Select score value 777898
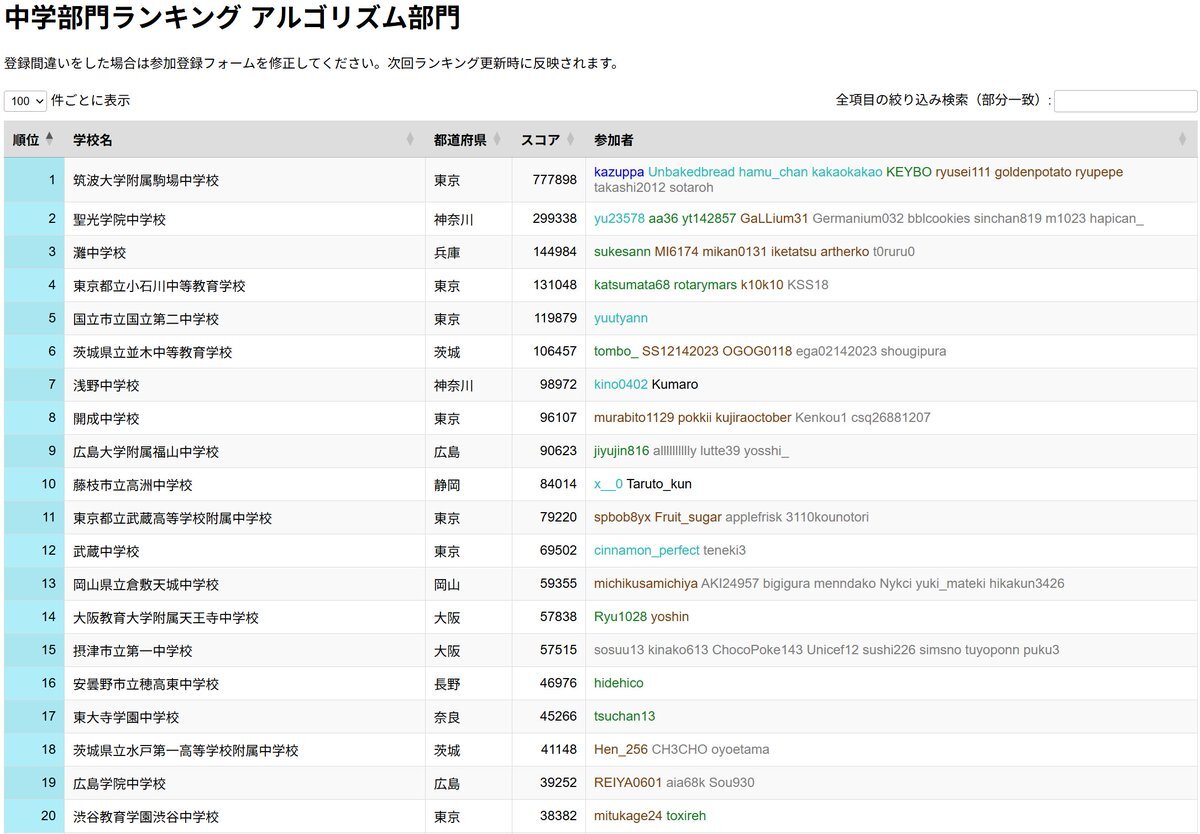 tap(555, 180)
